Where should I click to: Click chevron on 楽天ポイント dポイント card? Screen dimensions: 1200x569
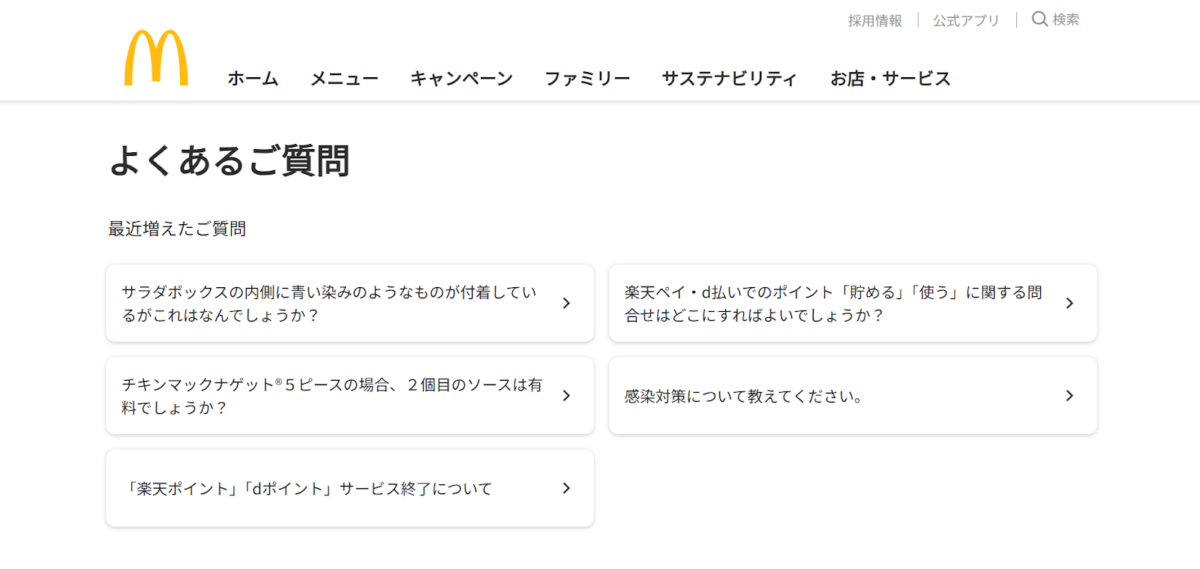[x=566, y=489]
